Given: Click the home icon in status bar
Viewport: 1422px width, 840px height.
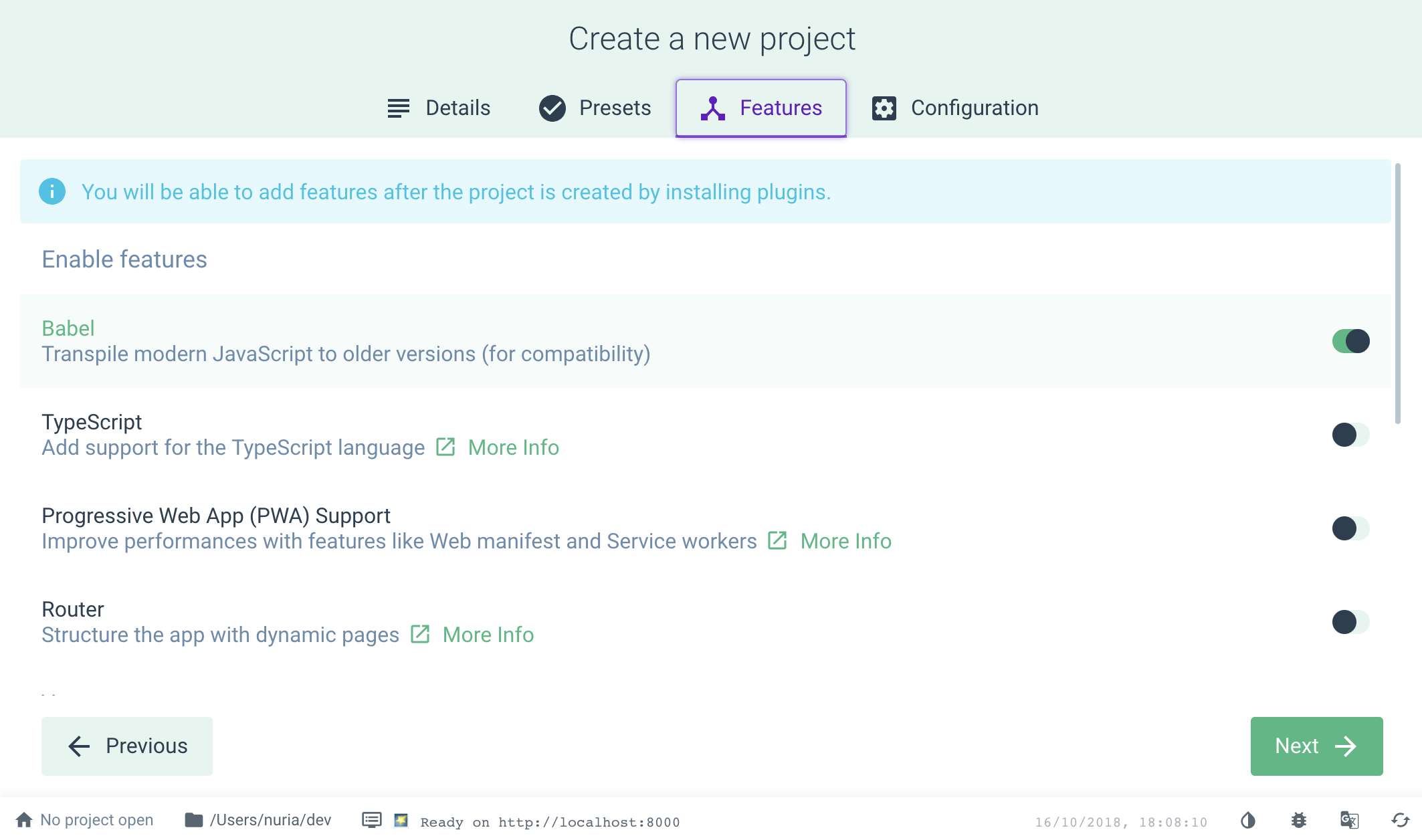Looking at the screenshot, I should click(24, 820).
